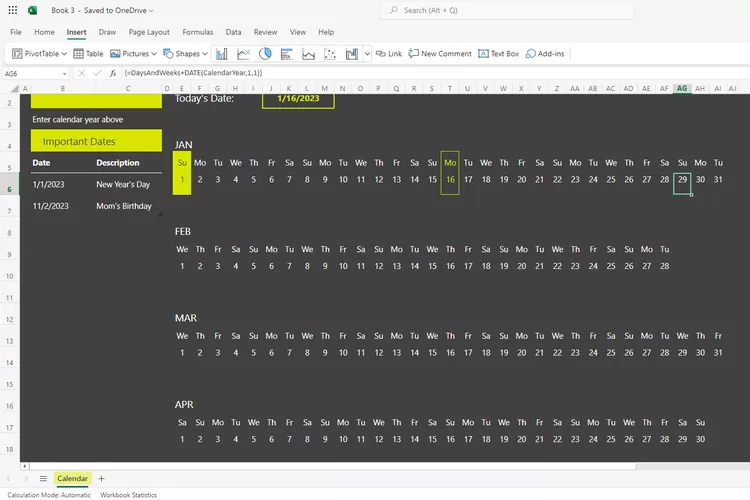
Task: Cancel the formula entry X icon
Action: [81, 73]
